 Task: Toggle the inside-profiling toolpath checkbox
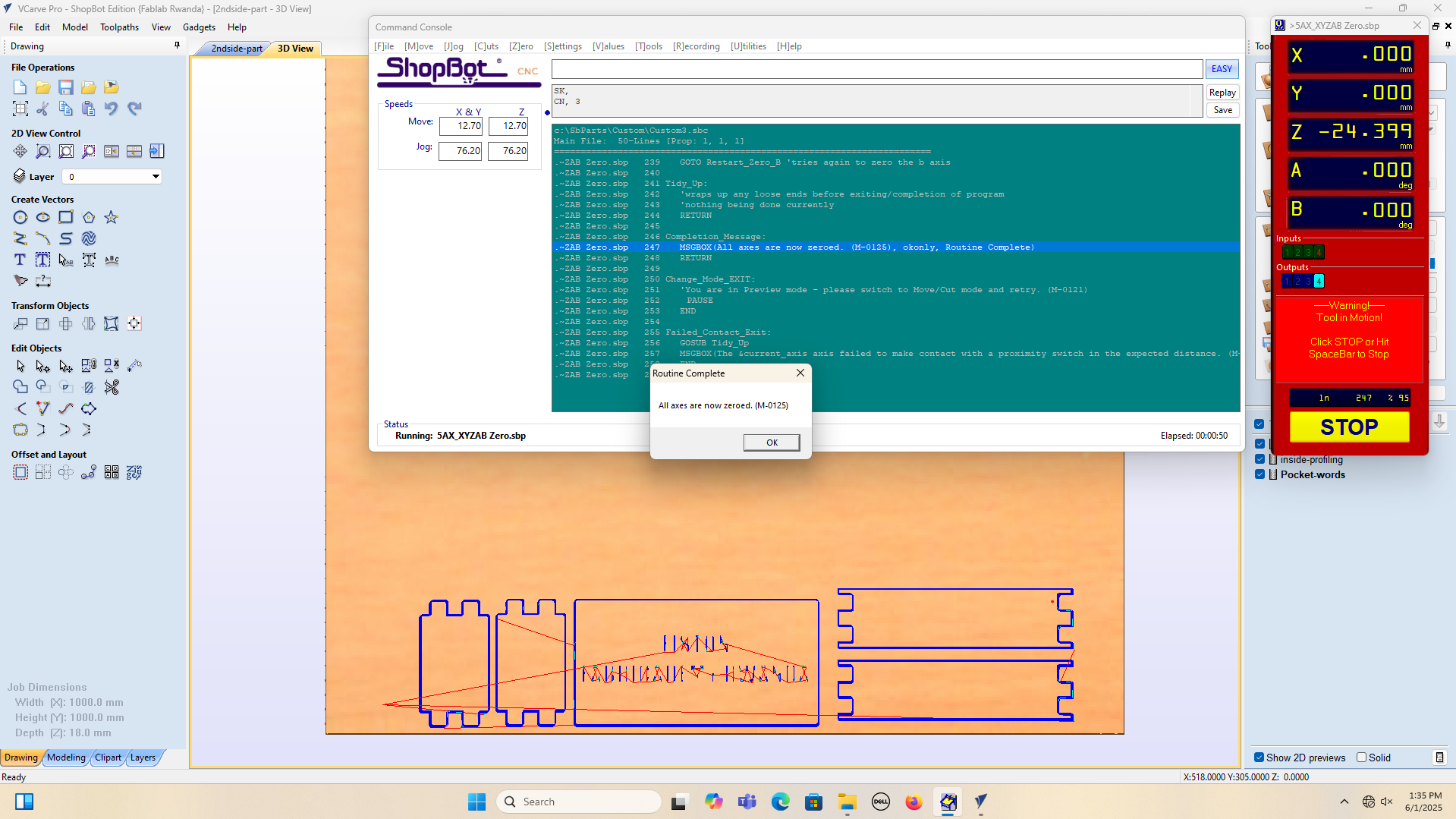pyautogui.click(x=1260, y=459)
